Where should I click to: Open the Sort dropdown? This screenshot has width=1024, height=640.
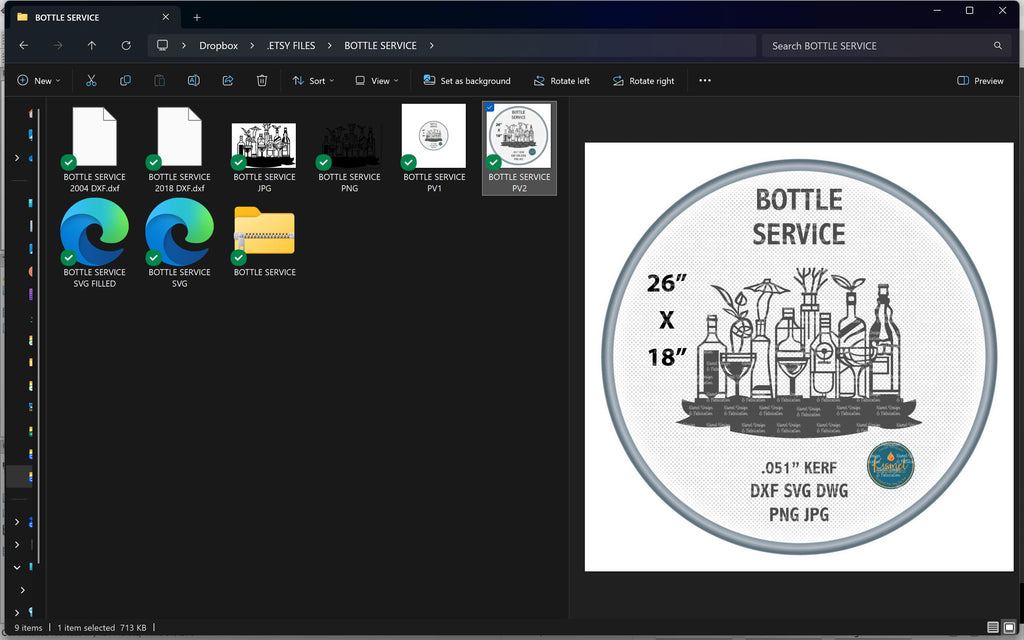click(x=313, y=80)
